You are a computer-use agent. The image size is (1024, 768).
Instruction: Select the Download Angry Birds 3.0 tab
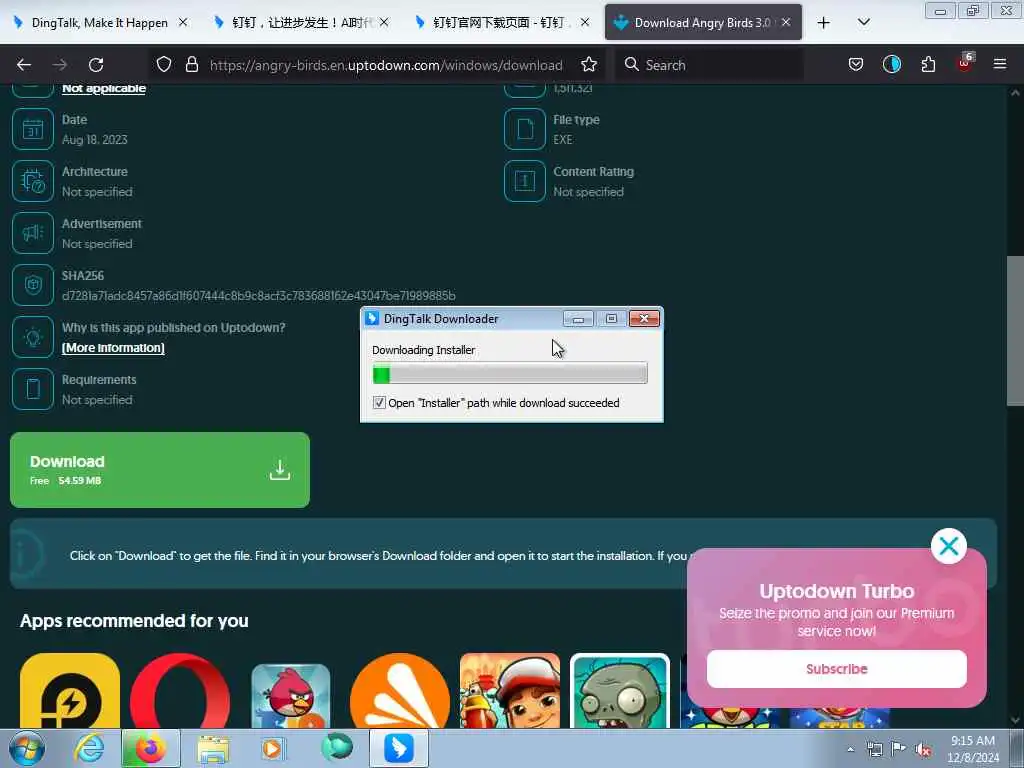pos(703,23)
